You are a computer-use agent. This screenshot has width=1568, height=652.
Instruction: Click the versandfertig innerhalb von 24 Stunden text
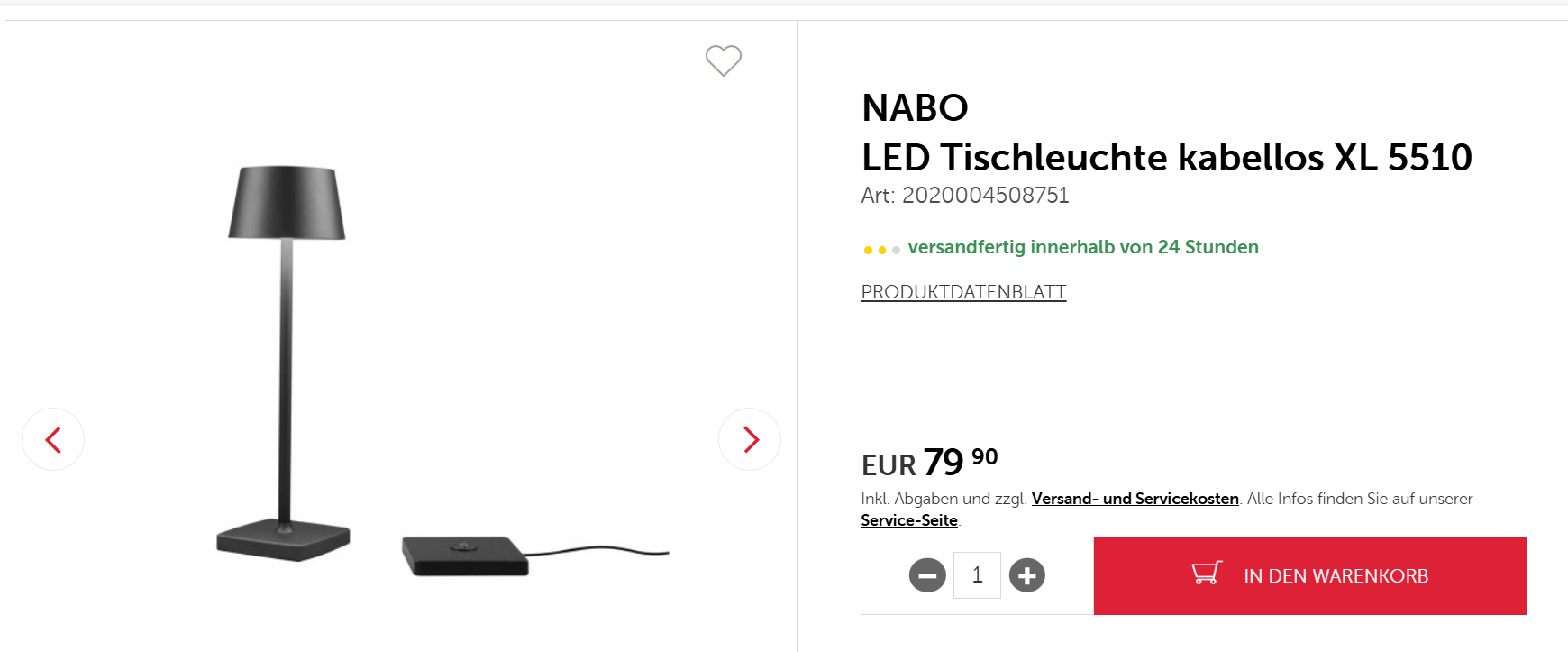pyautogui.click(x=1082, y=247)
